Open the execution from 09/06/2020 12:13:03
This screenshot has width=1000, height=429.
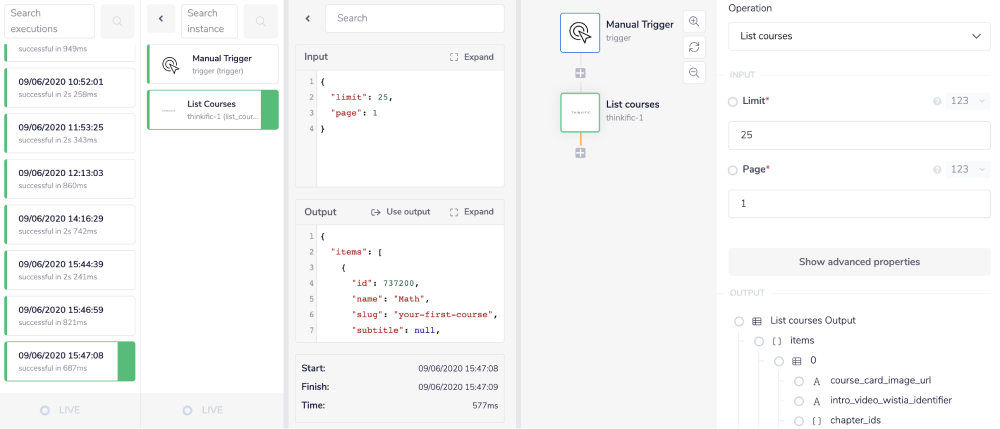70,178
